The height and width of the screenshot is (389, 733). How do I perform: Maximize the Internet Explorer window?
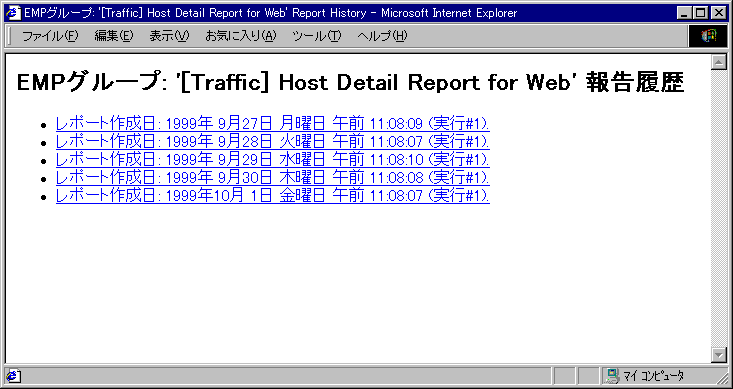700,14
